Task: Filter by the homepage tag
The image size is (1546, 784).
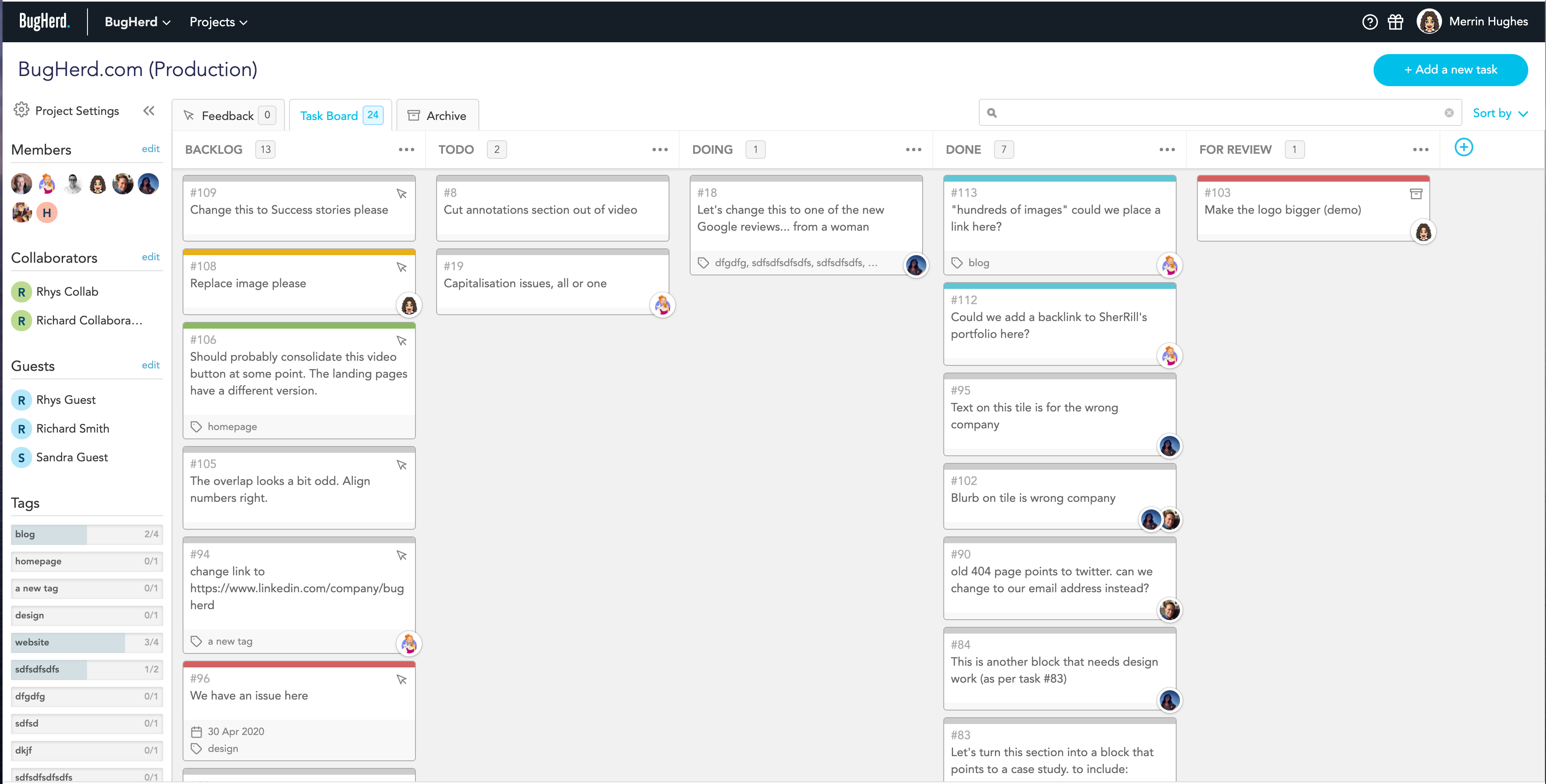Action: (87, 561)
